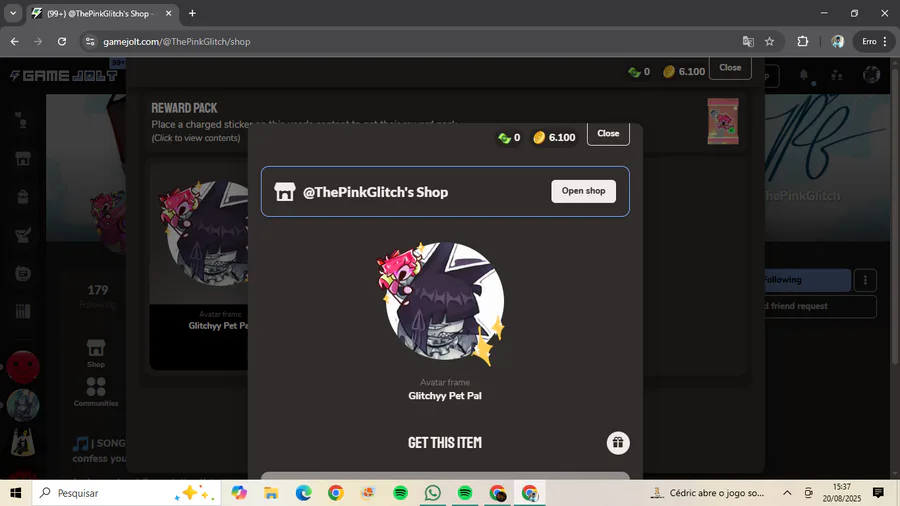View site information icon in address bar

pyautogui.click(x=90, y=41)
